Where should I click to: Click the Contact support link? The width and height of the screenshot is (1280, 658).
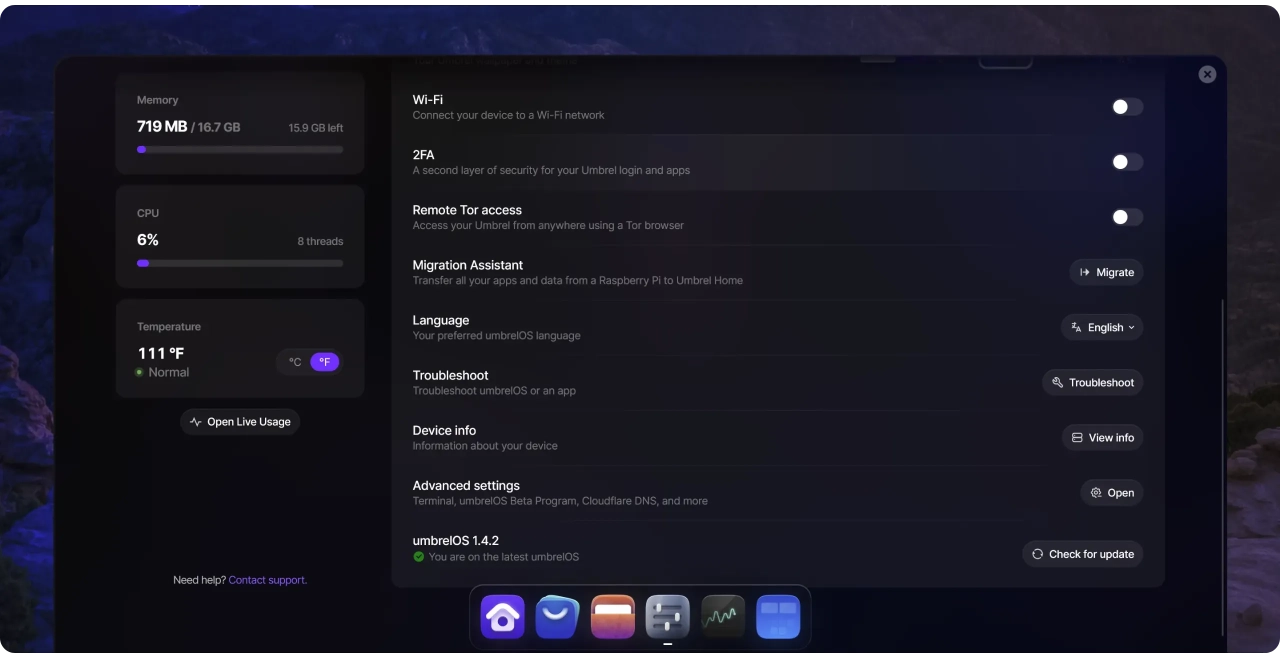267,580
